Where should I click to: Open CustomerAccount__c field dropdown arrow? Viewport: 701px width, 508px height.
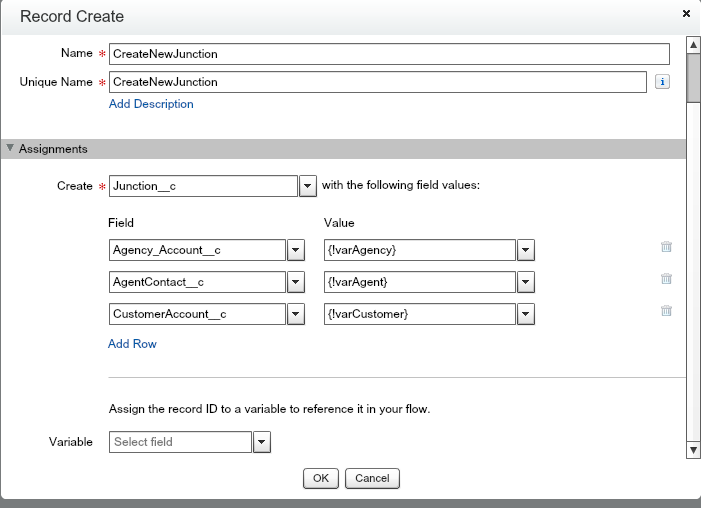296,314
